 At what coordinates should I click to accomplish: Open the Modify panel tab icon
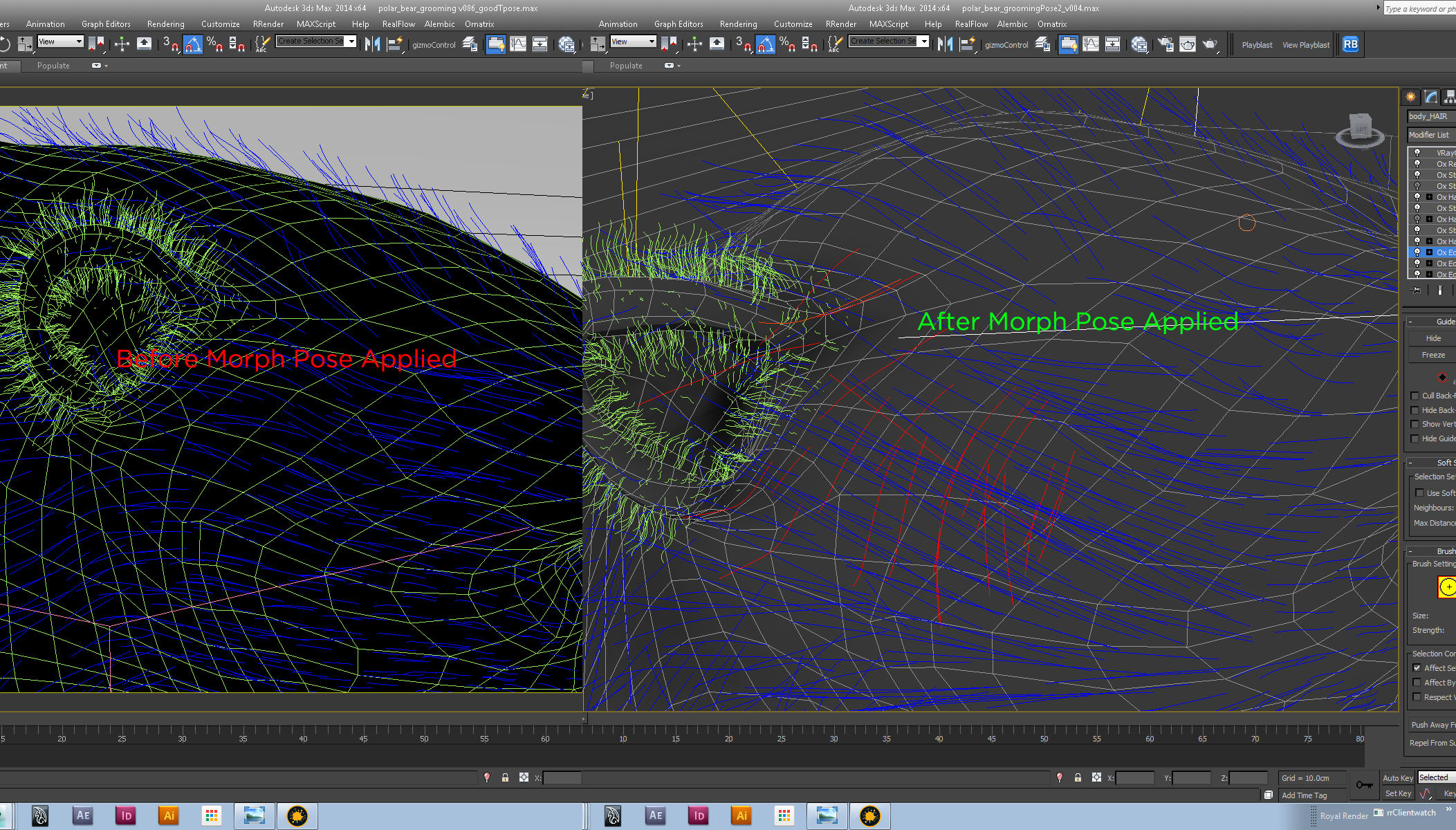click(1430, 97)
